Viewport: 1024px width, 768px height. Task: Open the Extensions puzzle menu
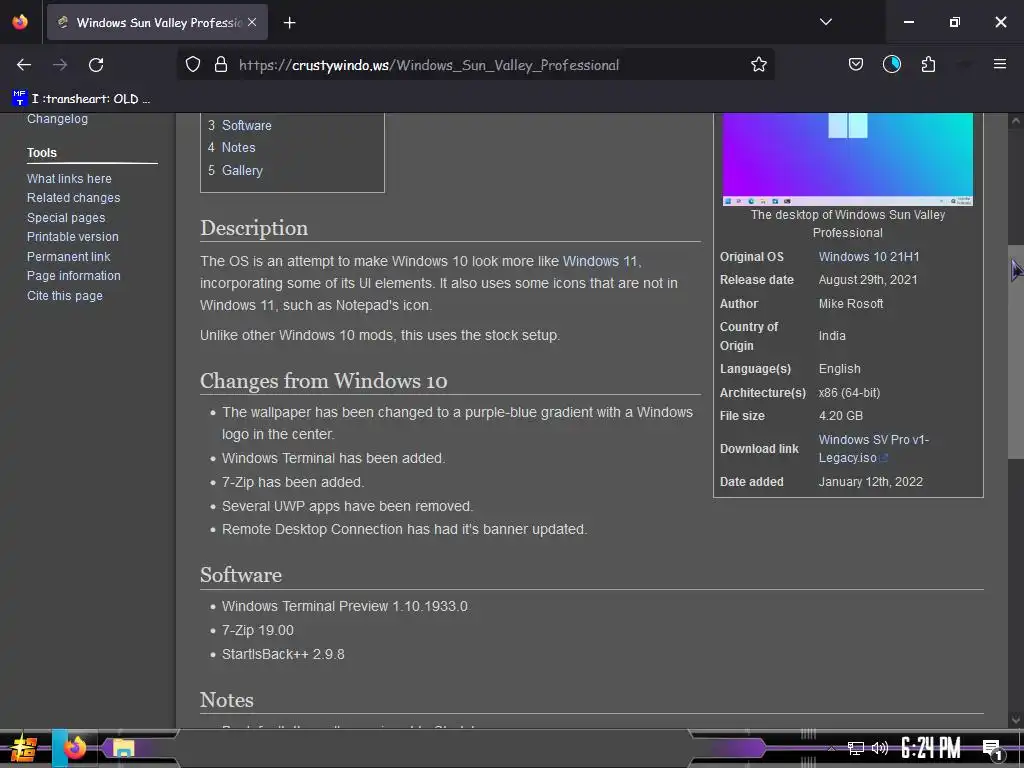pyautogui.click(x=928, y=65)
